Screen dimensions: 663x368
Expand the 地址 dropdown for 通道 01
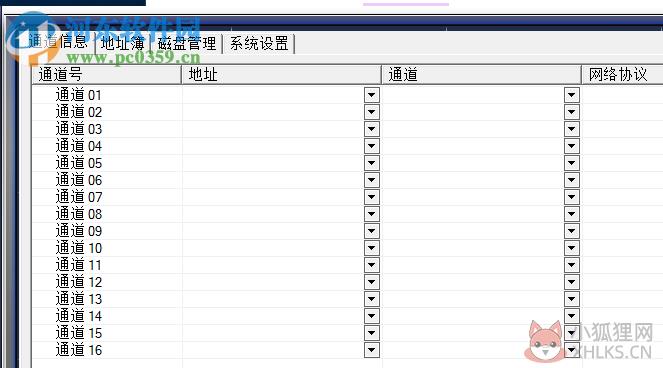click(x=372, y=95)
